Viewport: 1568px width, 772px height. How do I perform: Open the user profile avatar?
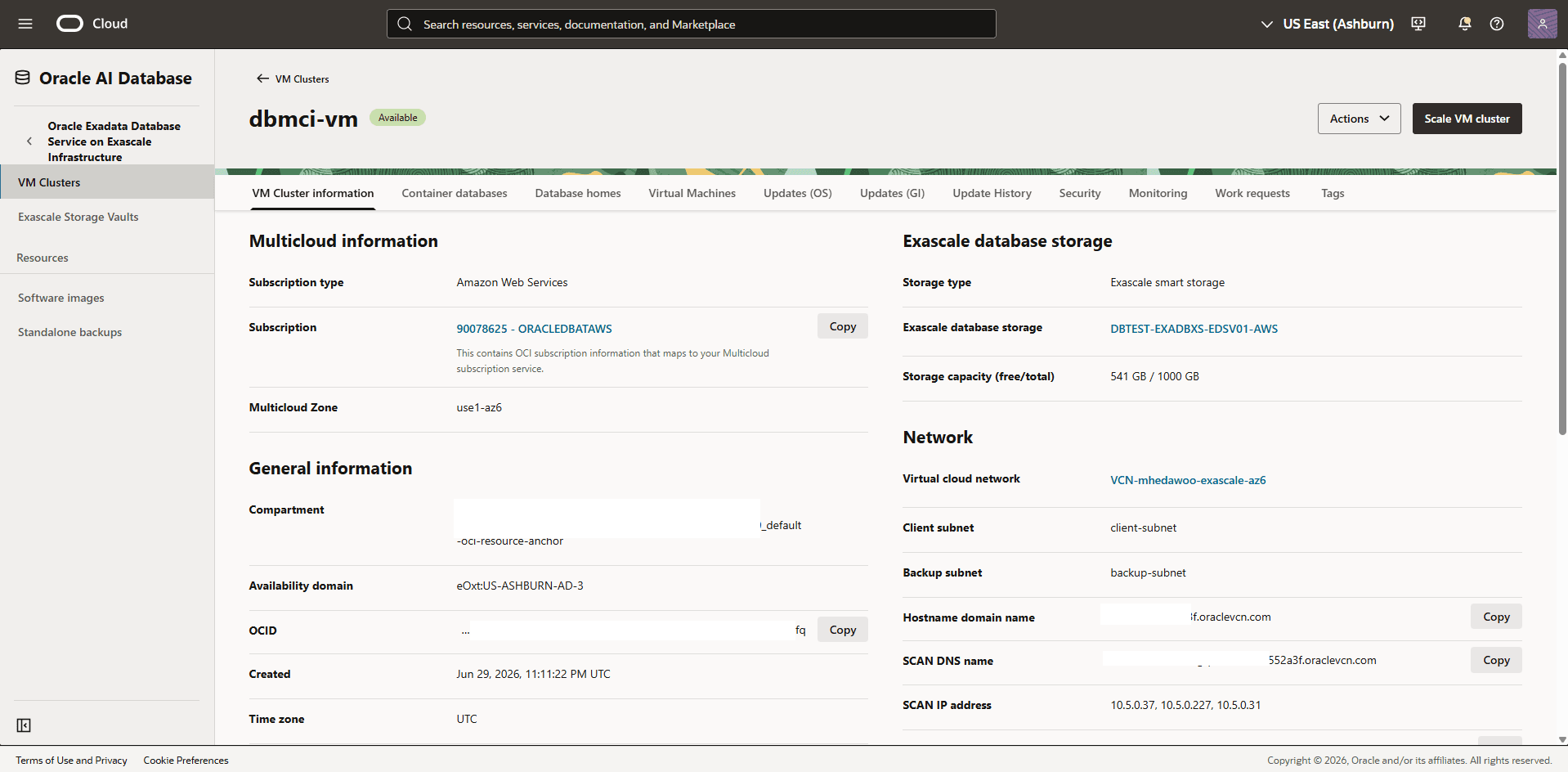pyautogui.click(x=1542, y=24)
